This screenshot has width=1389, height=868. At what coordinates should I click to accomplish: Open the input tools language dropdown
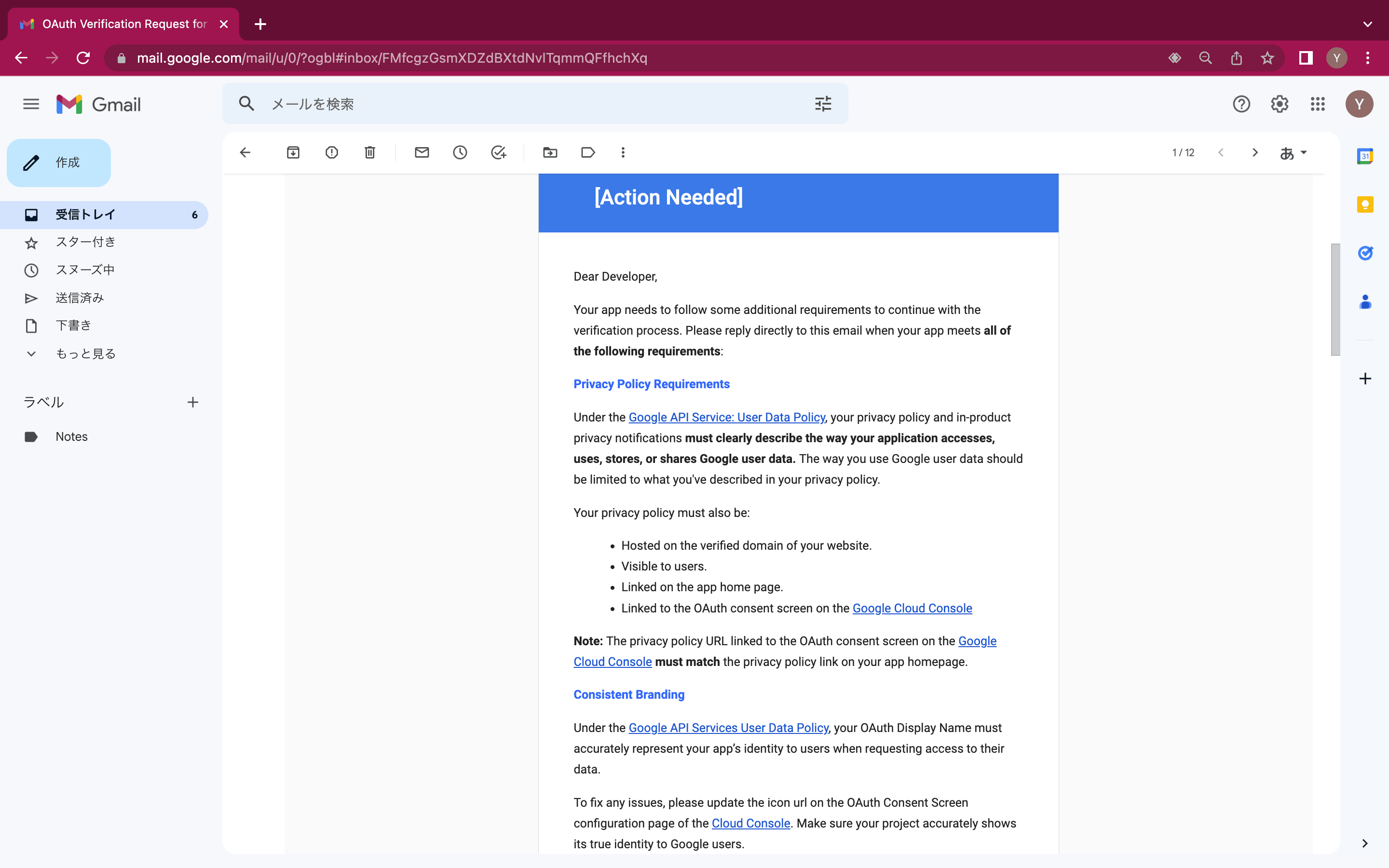pos(1293,153)
